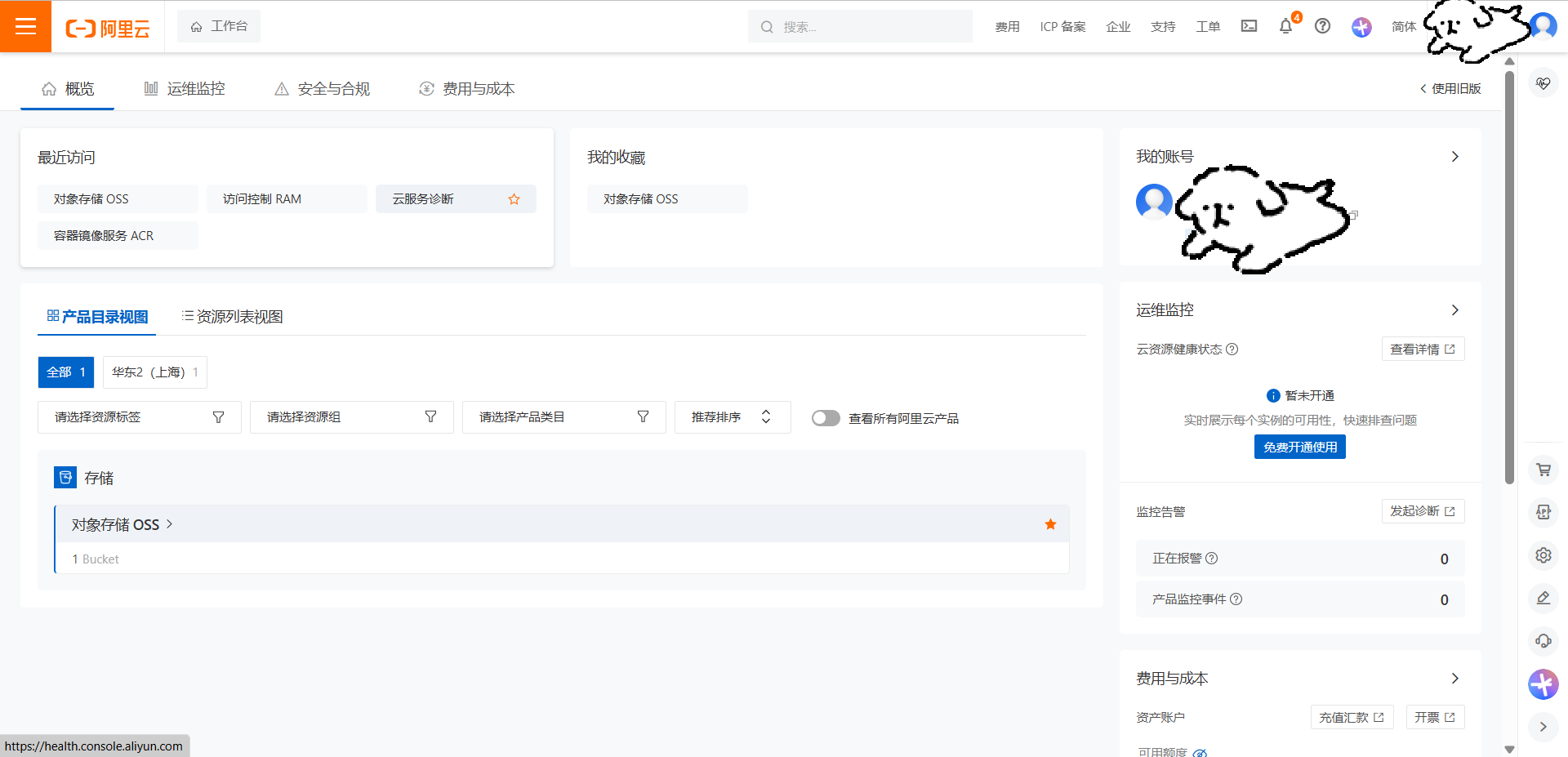Expand 运维监控 card arrow
The width and height of the screenshot is (1568, 757).
point(1454,310)
